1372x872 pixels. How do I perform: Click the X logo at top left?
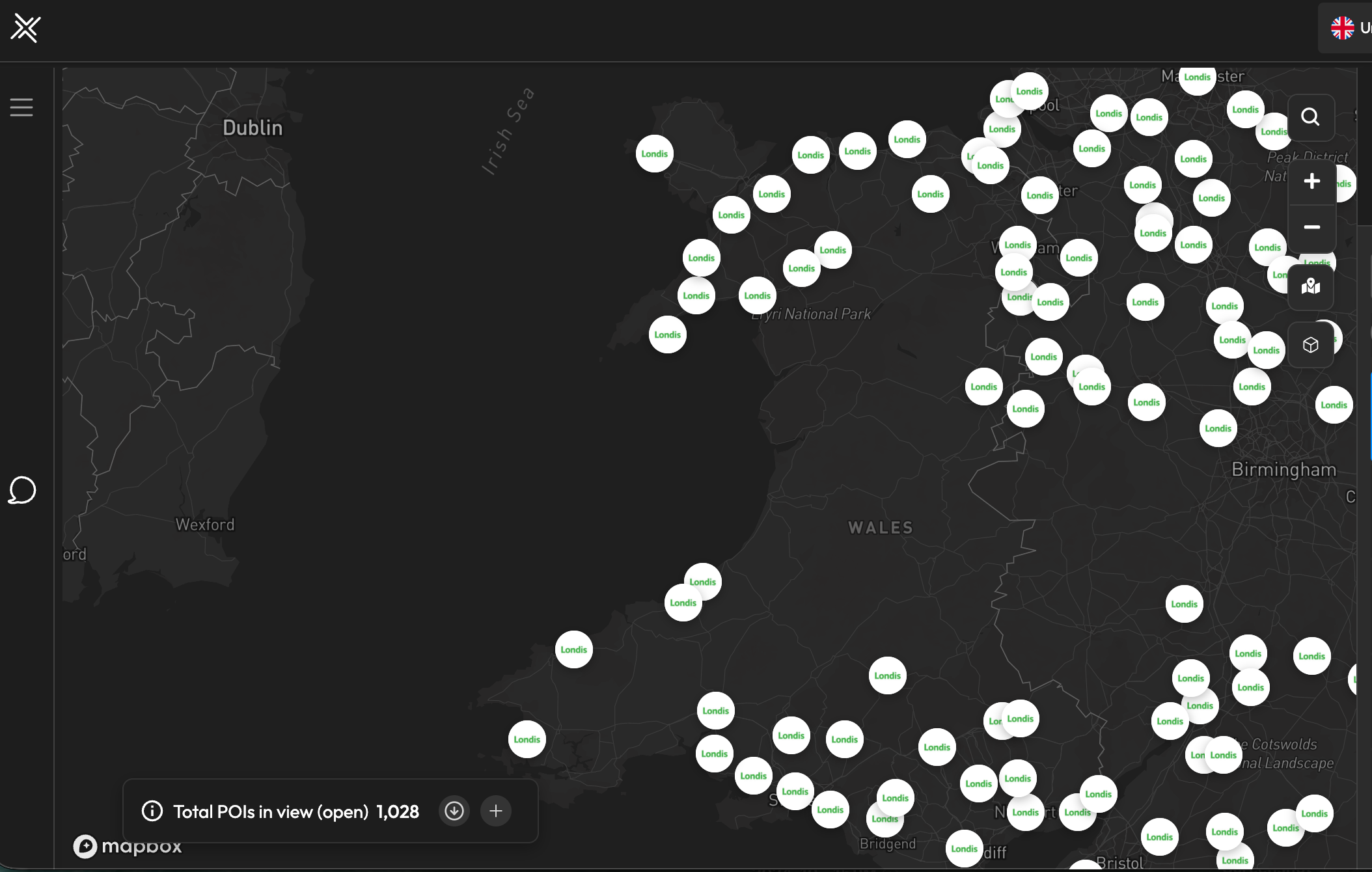pos(26,29)
